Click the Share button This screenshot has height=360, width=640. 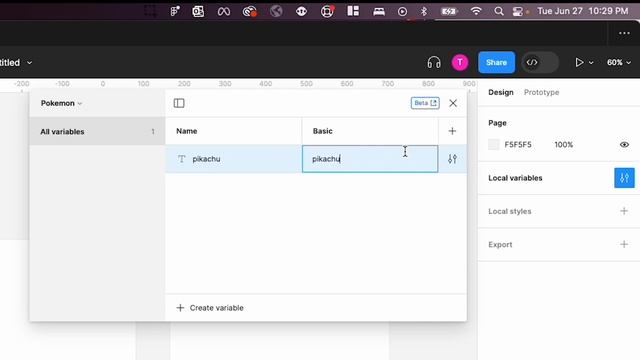click(x=496, y=62)
